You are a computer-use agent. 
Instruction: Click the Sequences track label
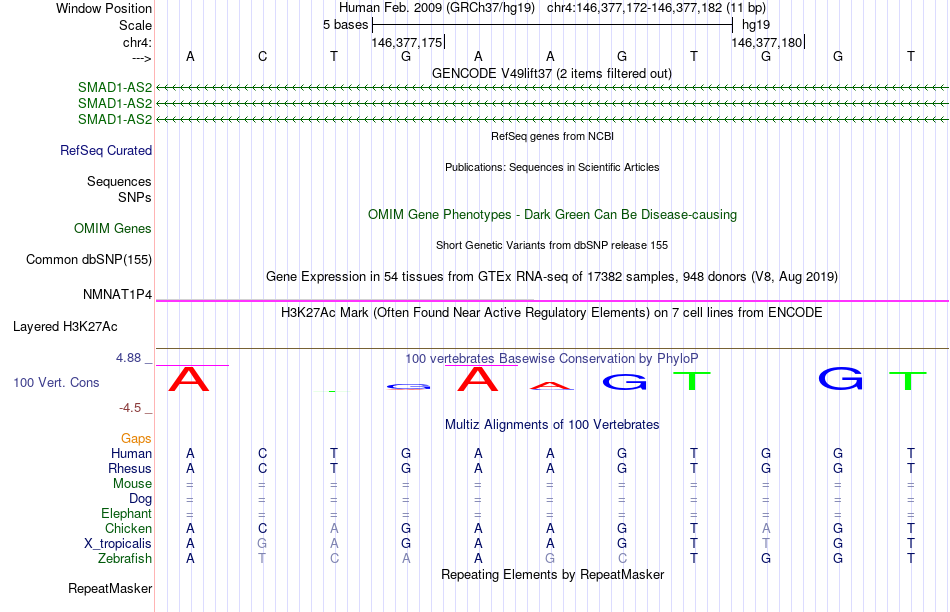pyautogui.click(x=119, y=181)
